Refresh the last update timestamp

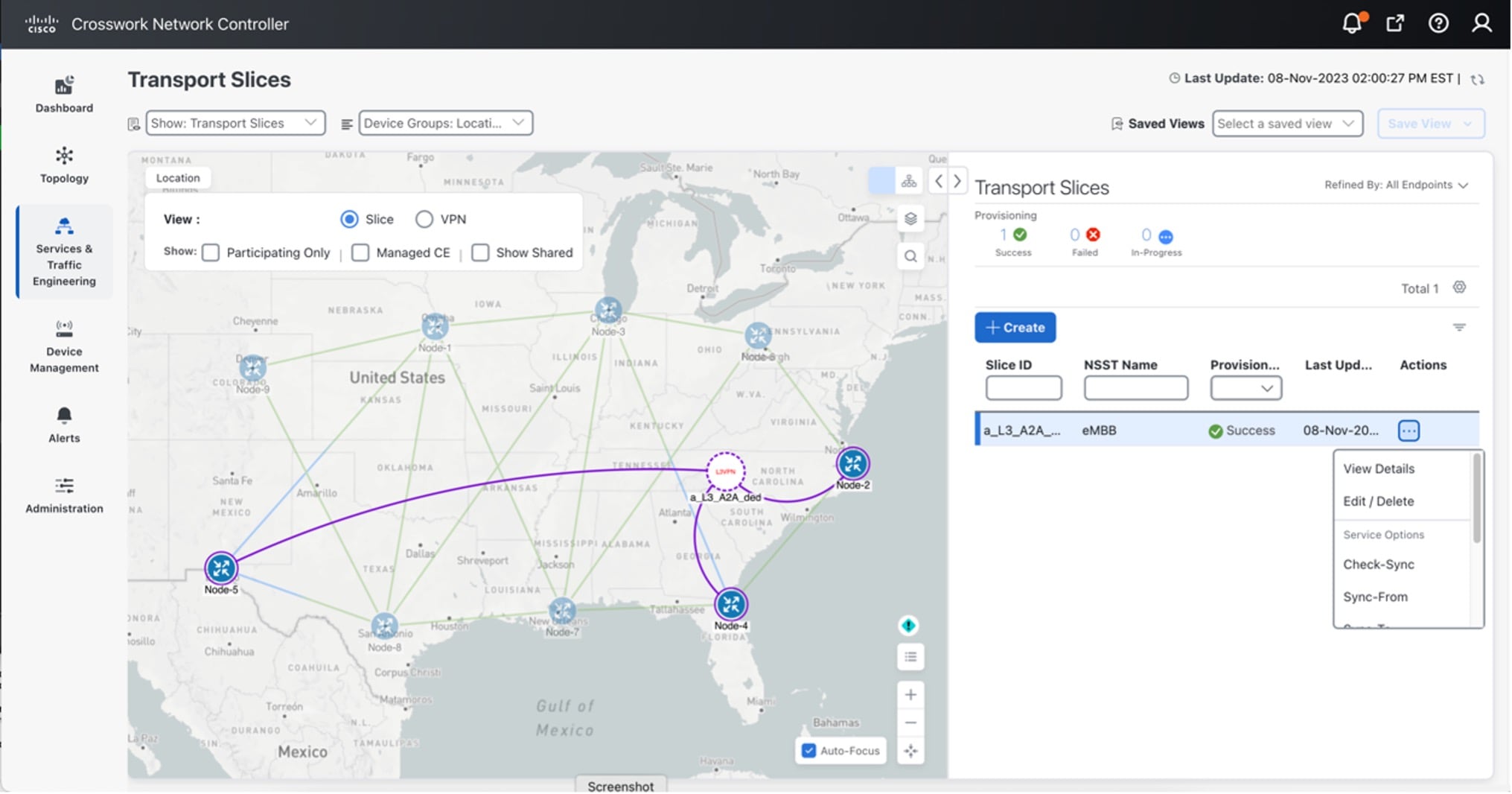[1478, 79]
